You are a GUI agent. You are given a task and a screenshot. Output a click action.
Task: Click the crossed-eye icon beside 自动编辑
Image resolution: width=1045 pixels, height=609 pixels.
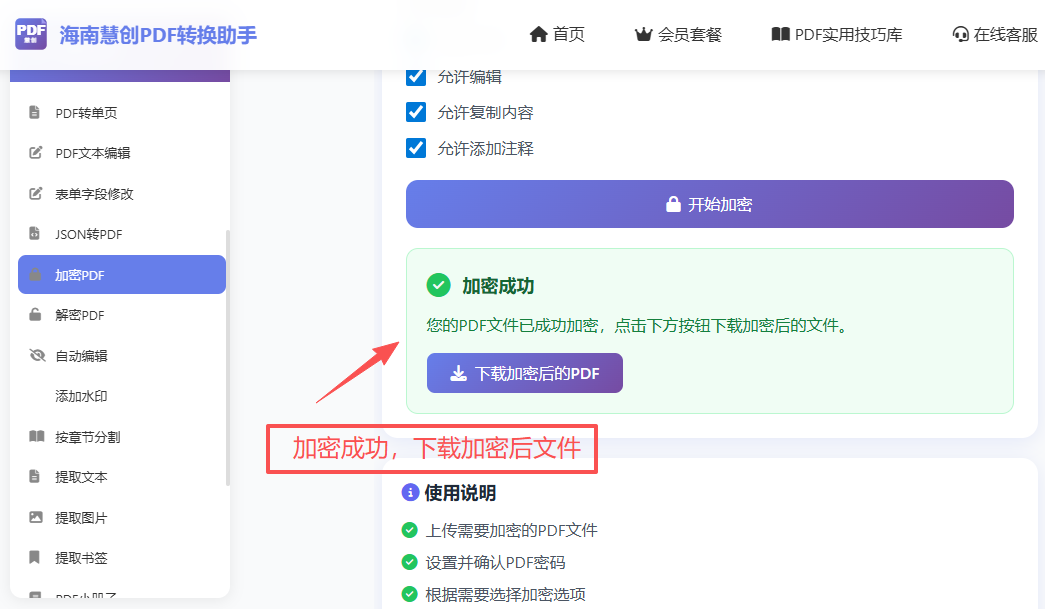(x=37, y=355)
